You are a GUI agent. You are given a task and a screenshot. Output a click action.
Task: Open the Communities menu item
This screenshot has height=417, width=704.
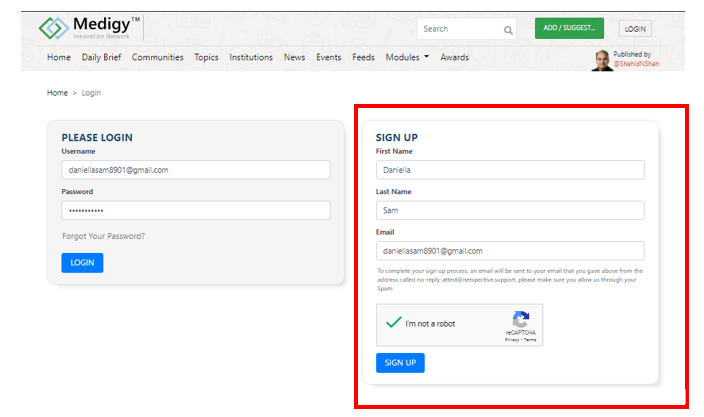[x=157, y=57]
